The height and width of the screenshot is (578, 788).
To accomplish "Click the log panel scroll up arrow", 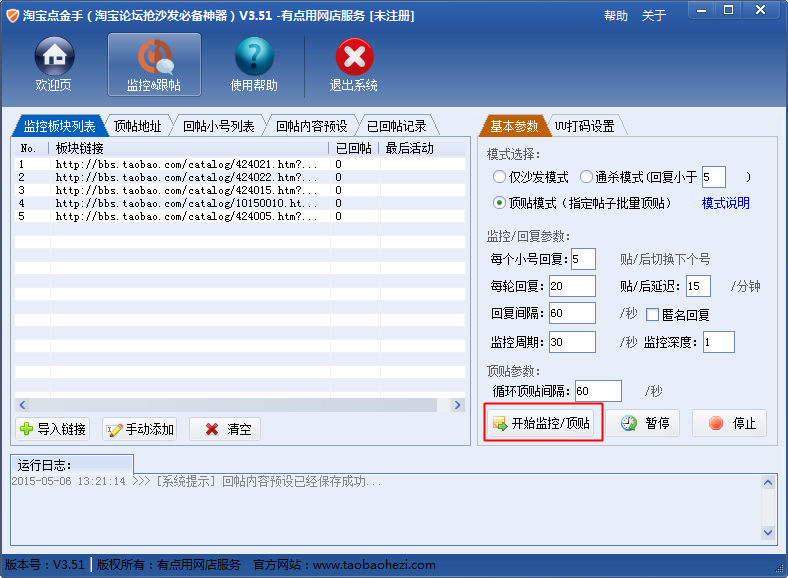I will (768, 483).
